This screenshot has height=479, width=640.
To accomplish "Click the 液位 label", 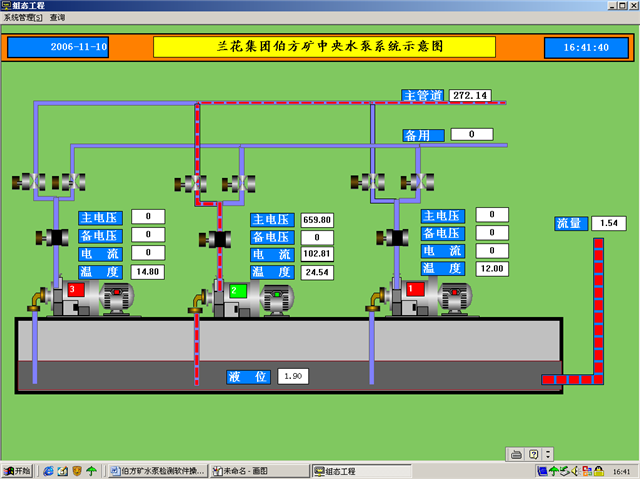I will tap(248, 377).
